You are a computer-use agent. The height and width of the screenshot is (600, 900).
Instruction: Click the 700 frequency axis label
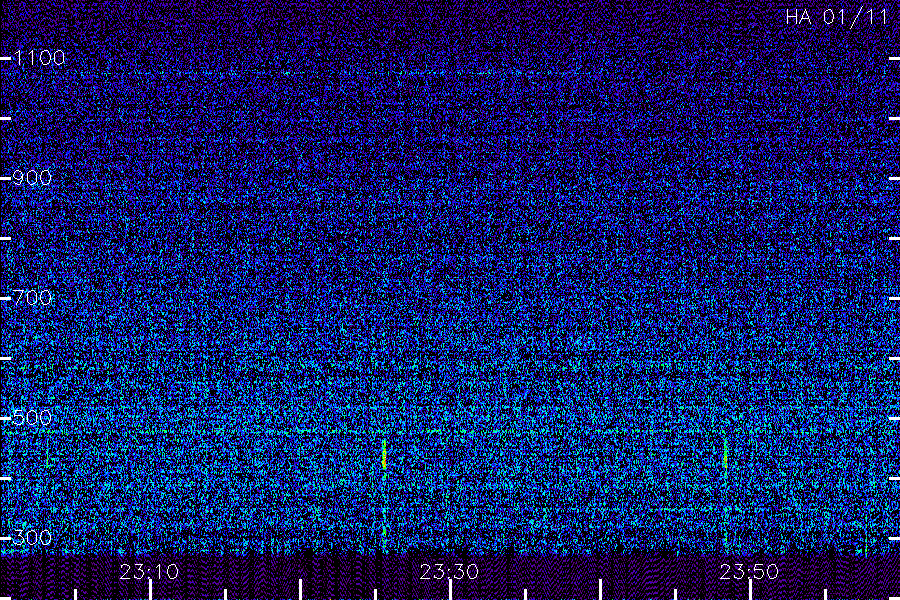pos(32,298)
